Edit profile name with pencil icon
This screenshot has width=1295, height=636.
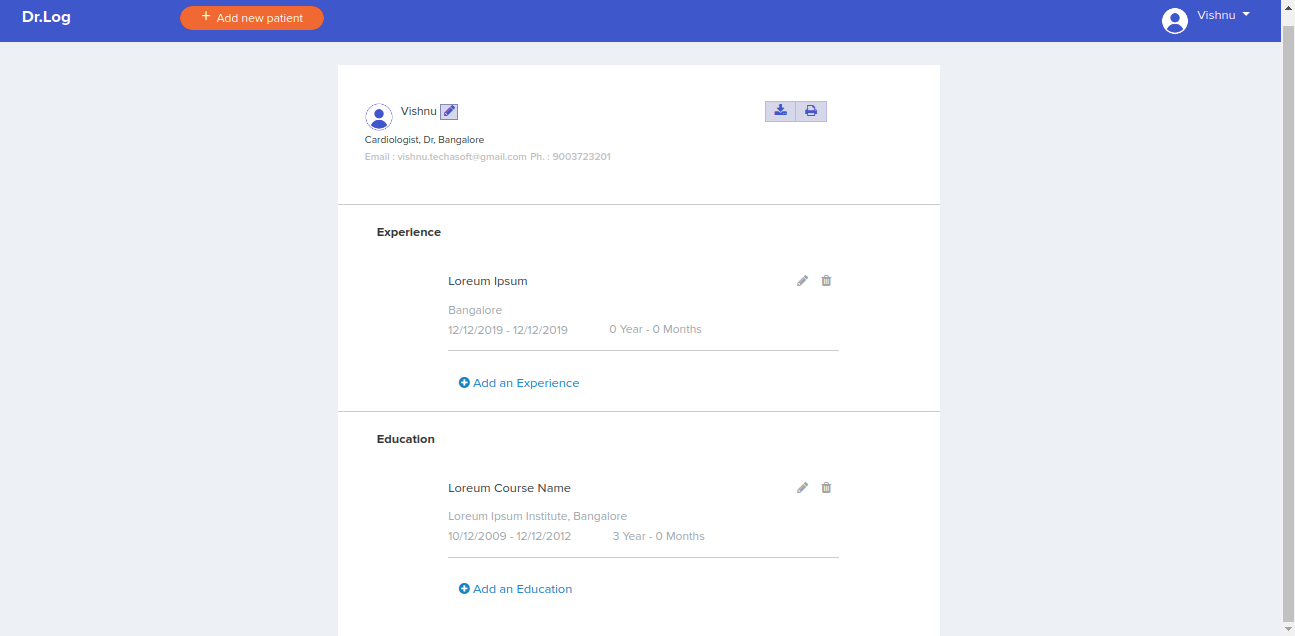tap(449, 112)
